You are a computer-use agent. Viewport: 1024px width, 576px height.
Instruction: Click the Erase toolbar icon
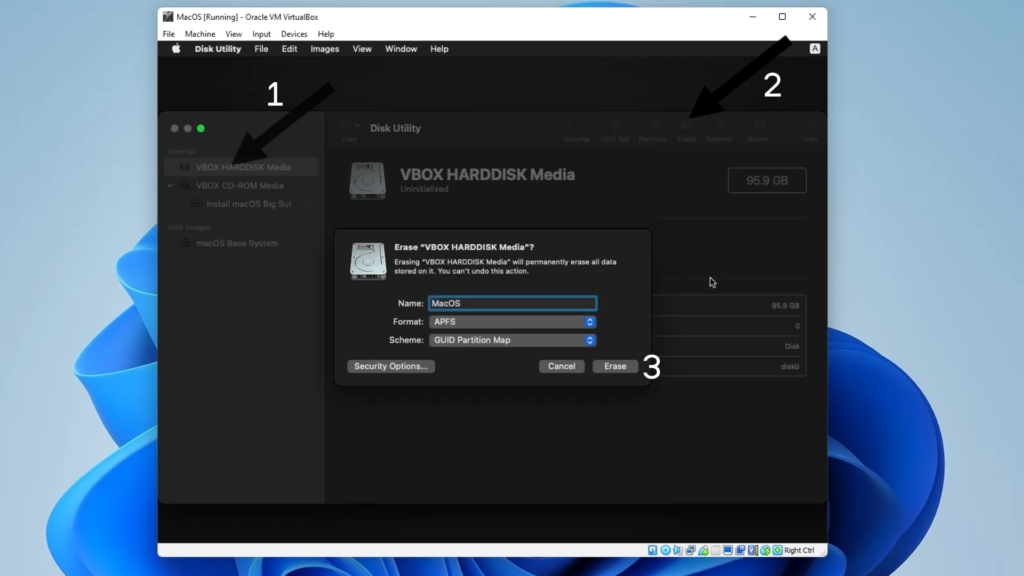(x=686, y=125)
